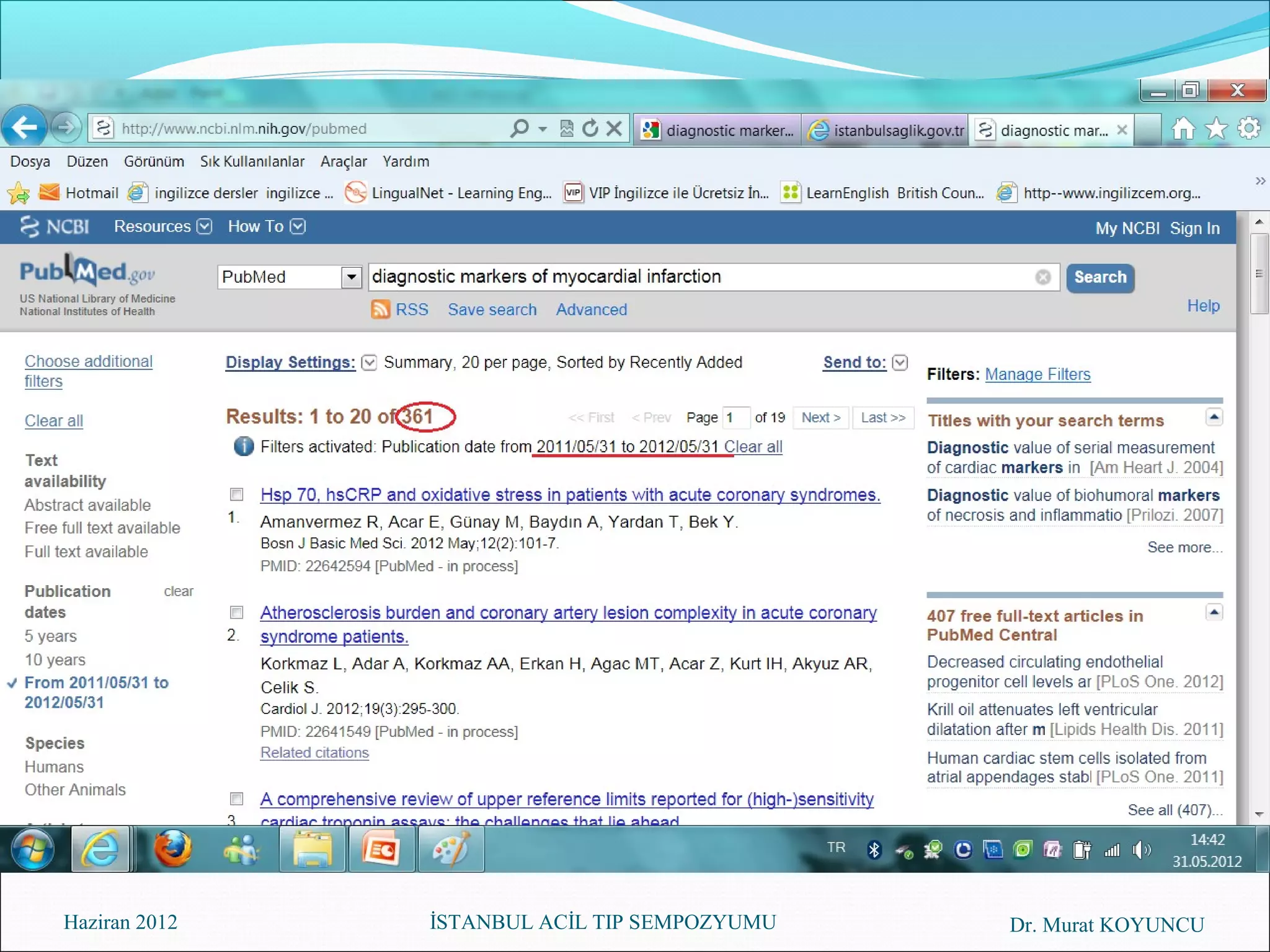Viewport: 1270px width, 952px height.
Task: Open the browser home icon
Action: [x=1183, y=128]
